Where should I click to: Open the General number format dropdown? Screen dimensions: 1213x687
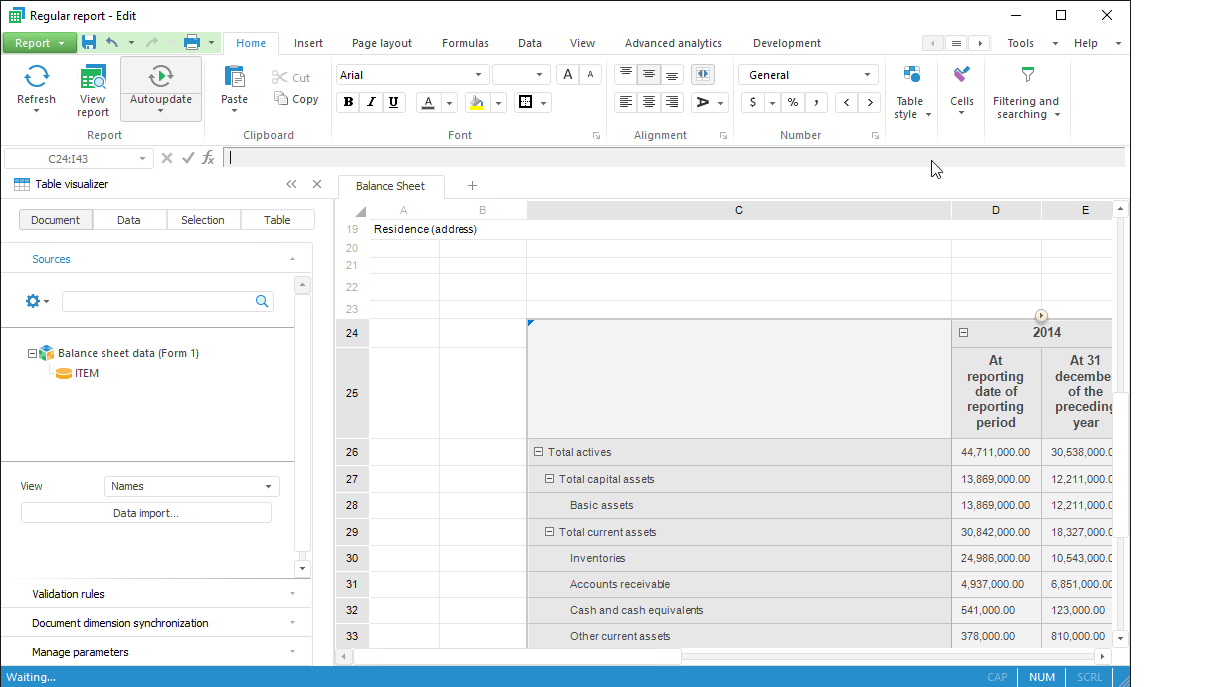pyautogui.click(x=866, y=75)
